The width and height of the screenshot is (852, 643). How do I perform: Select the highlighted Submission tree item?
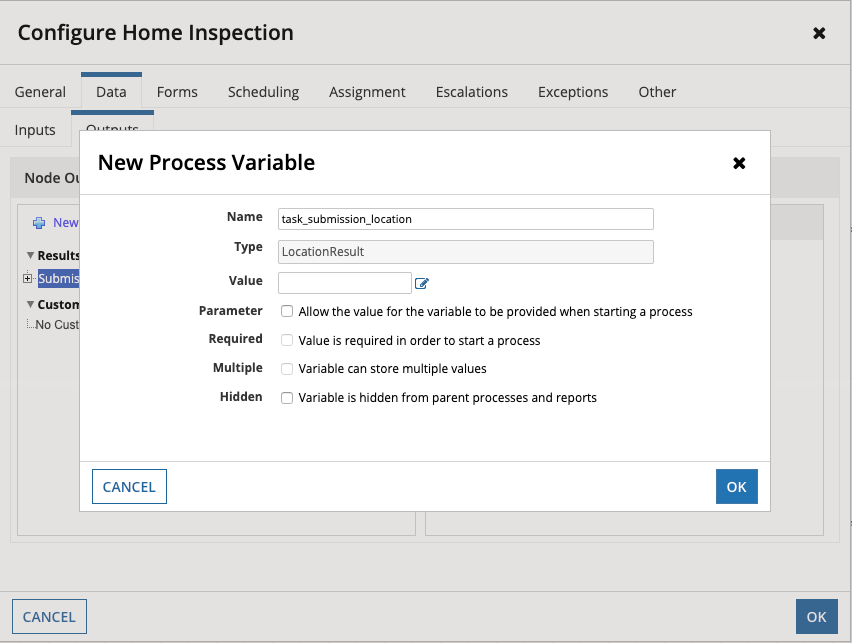tap(59, 278)
